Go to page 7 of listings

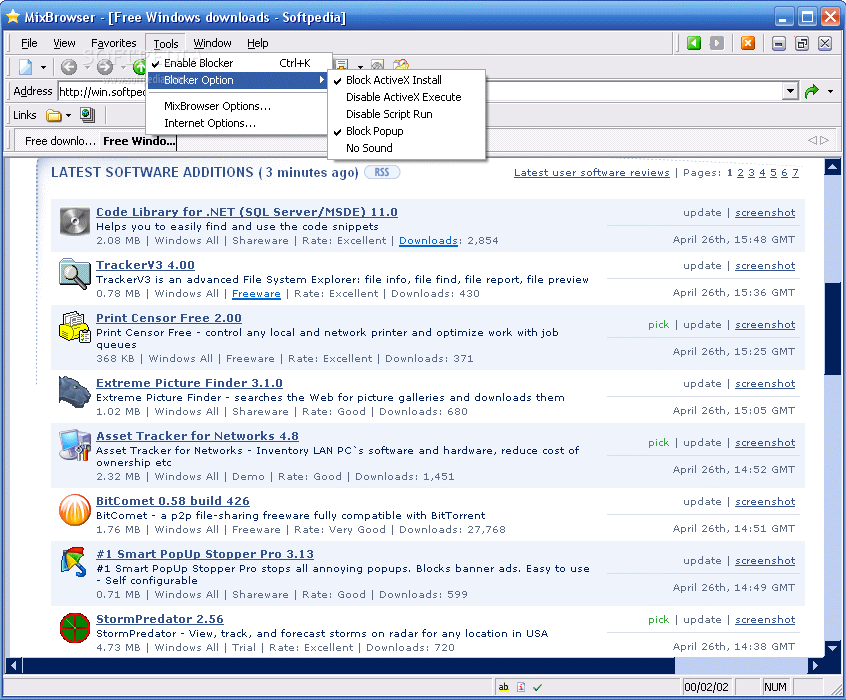795,173
